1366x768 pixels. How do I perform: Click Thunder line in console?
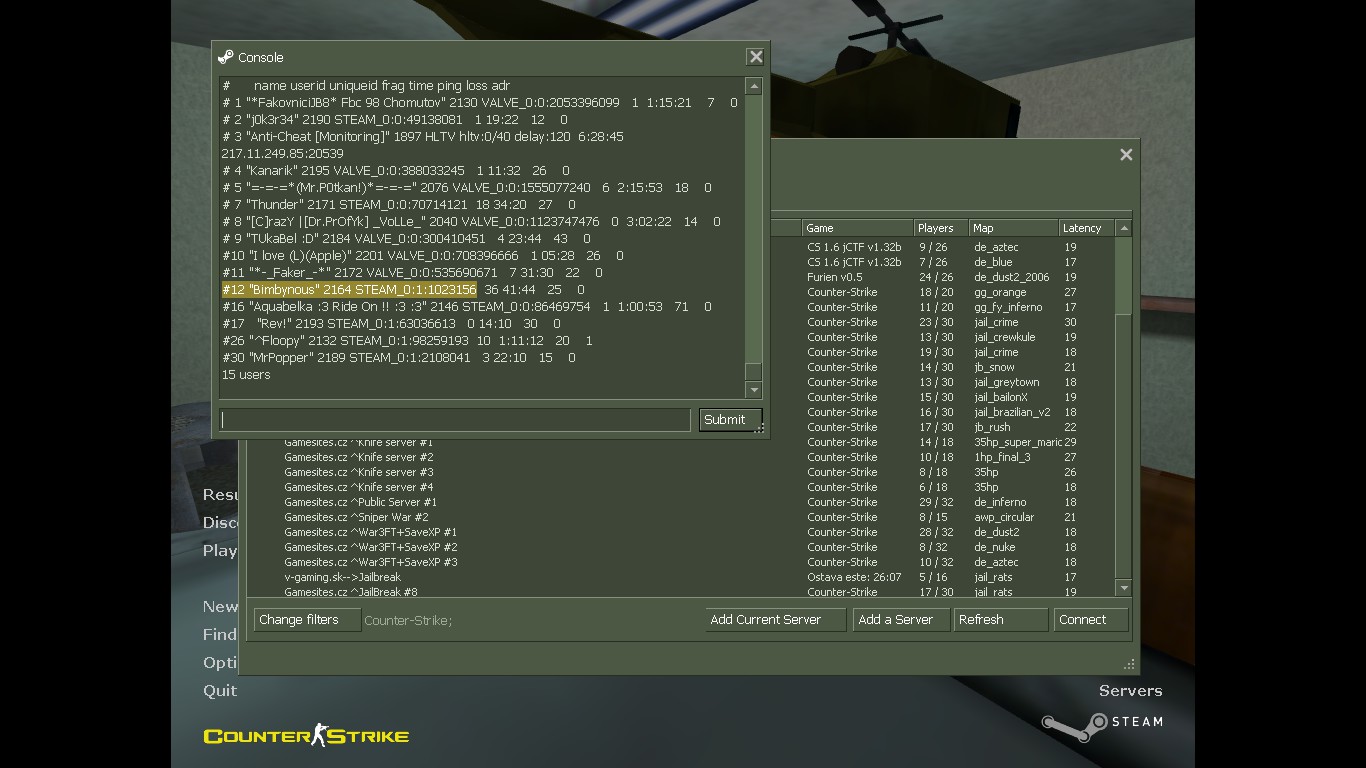[x=398, y=205]
